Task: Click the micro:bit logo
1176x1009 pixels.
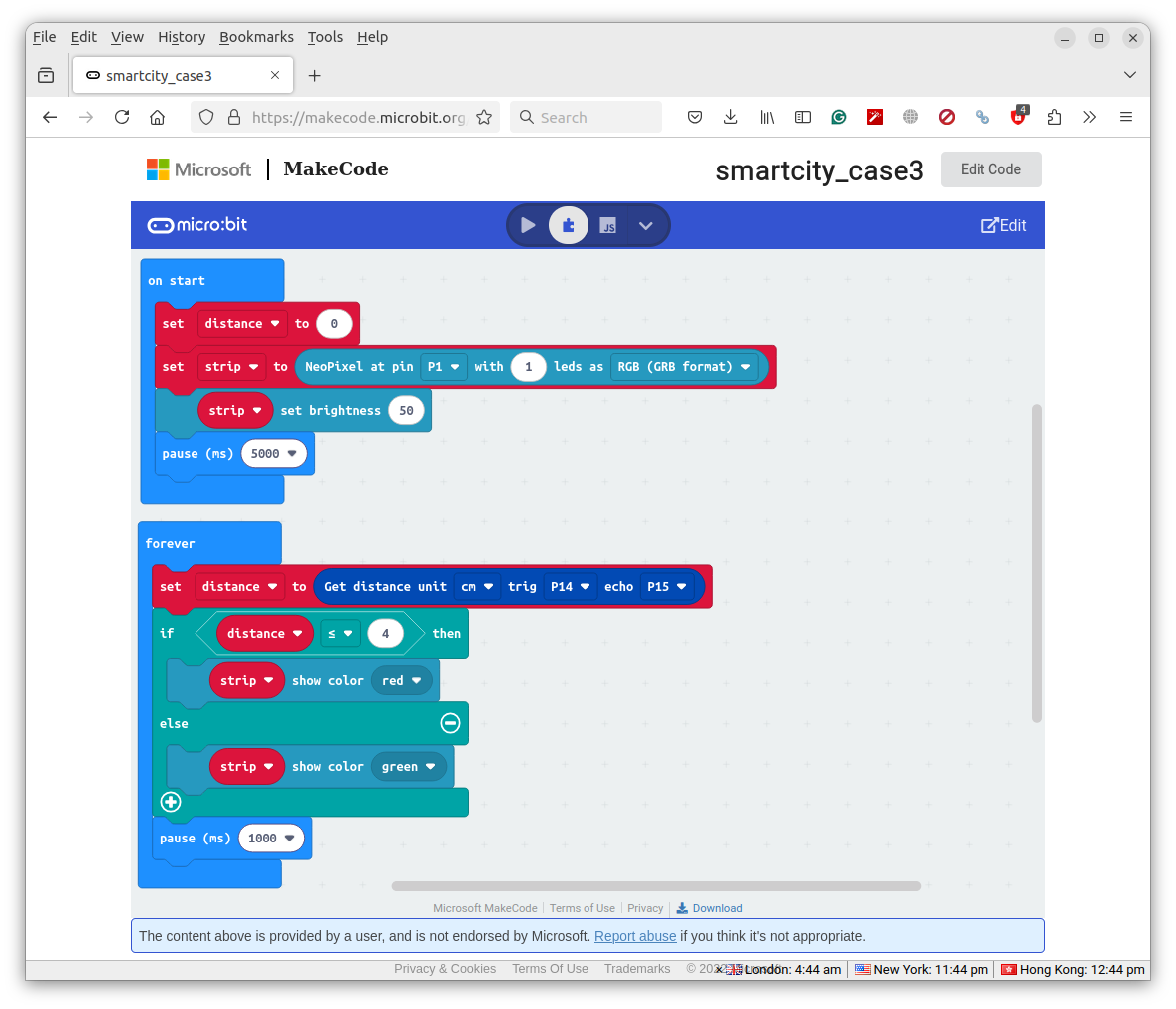Action: tap(197, 225)
